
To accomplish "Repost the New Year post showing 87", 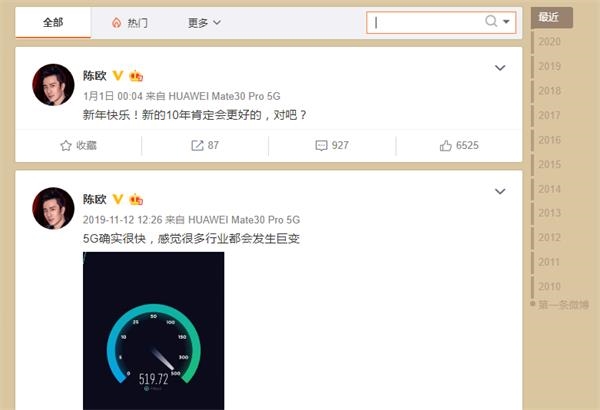I will tap(205, 145).
